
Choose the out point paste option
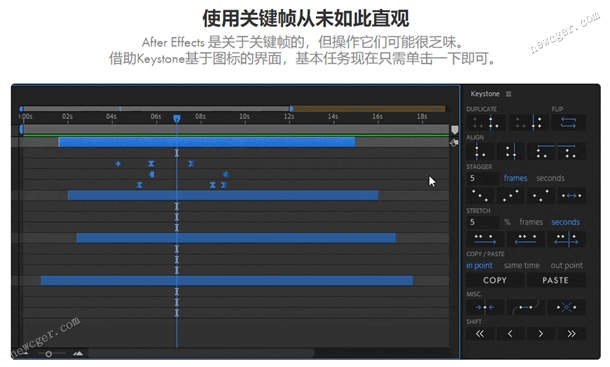(566, 265)
